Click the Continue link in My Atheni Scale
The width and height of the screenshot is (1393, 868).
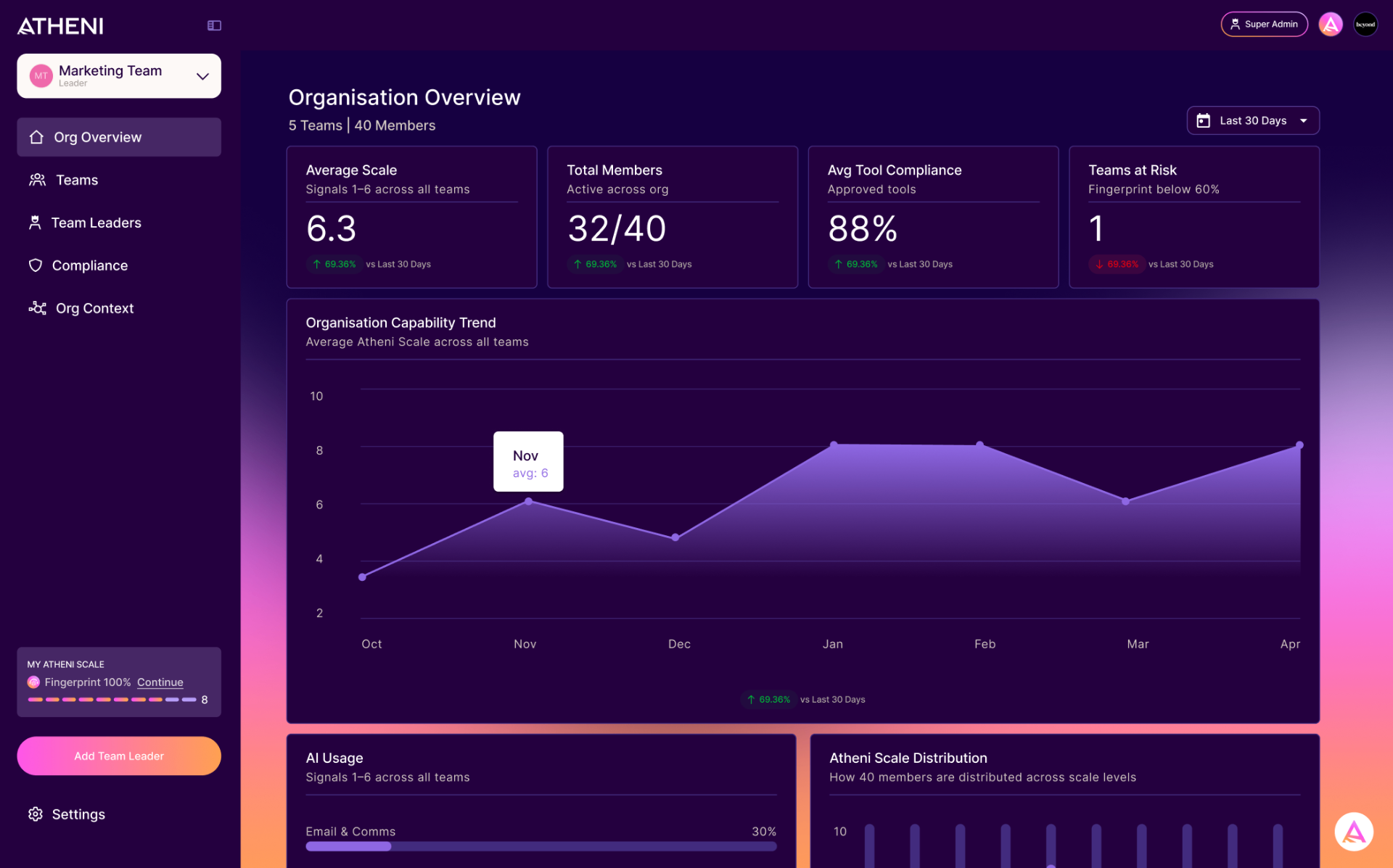(160, 682)
